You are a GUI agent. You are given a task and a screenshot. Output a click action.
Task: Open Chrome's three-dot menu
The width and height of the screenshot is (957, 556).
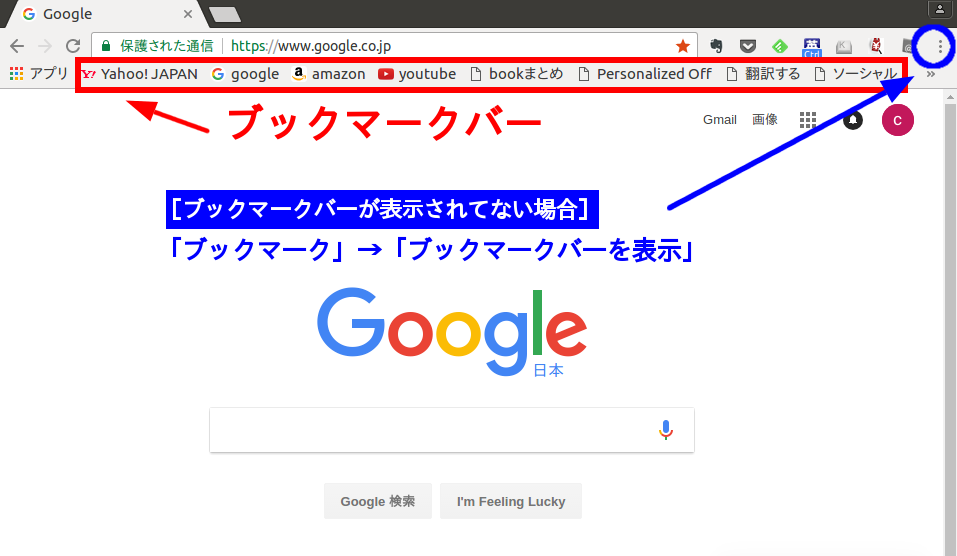coord(940,46)
